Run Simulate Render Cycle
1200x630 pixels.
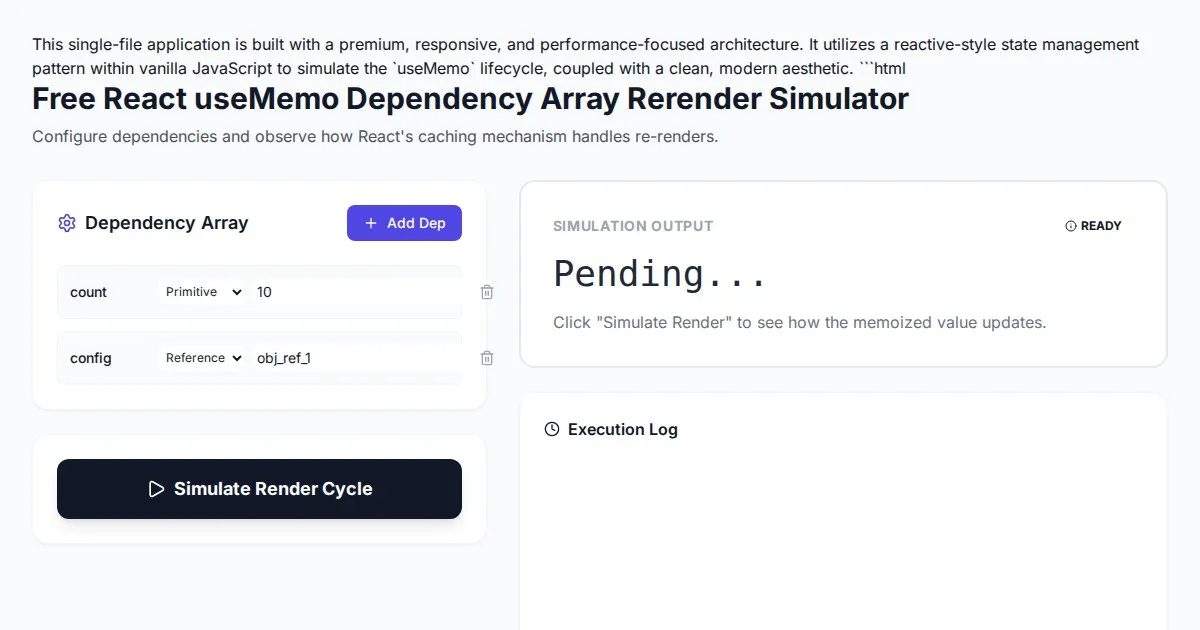259,489
